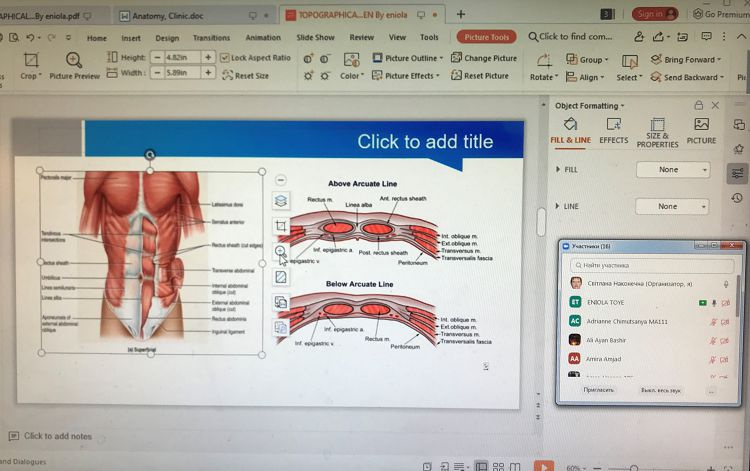Open the Review ribbon tab

pyautogui.click(x=361, y=37)
